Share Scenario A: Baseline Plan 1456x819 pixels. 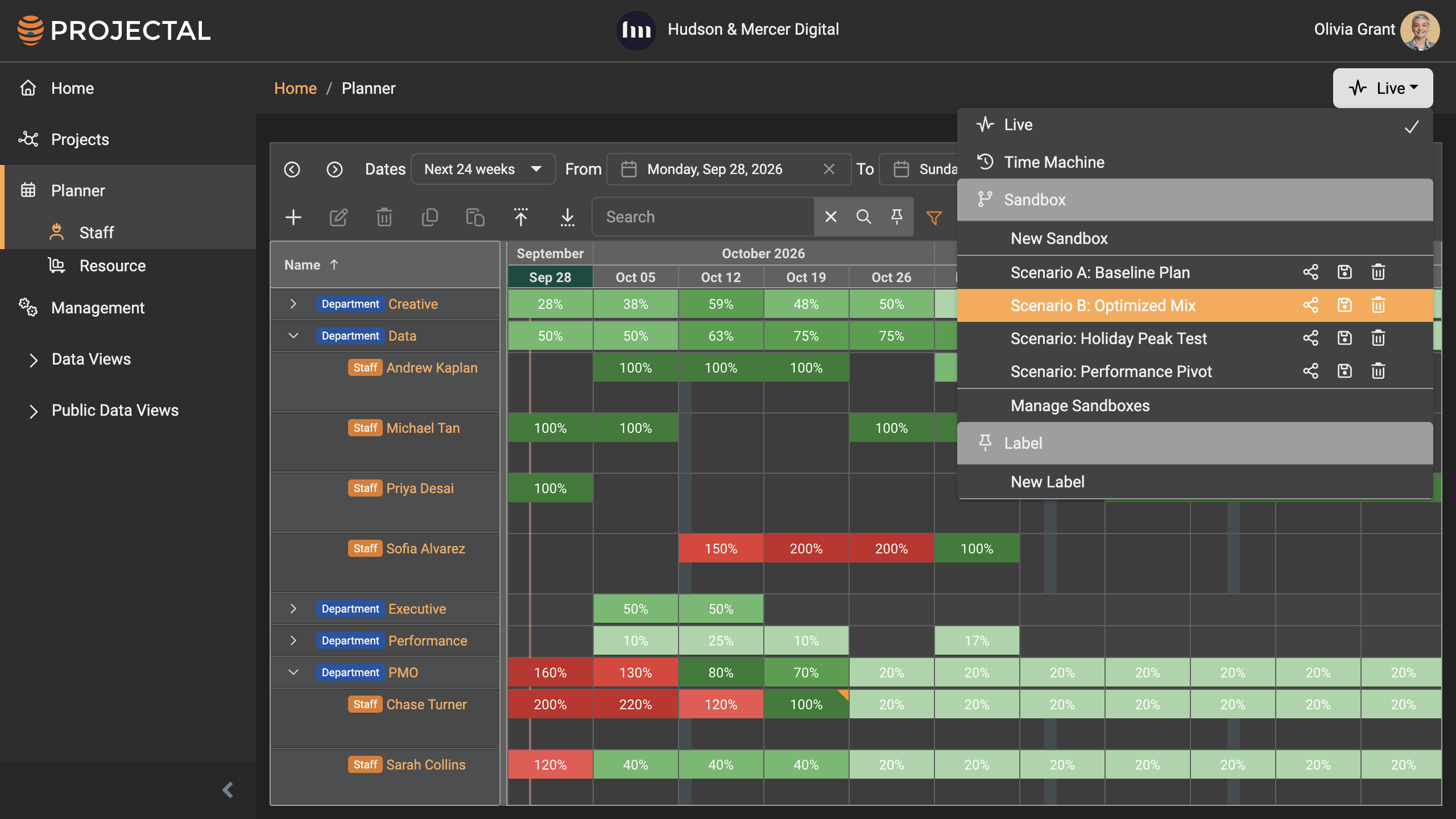coord(1311,272)
